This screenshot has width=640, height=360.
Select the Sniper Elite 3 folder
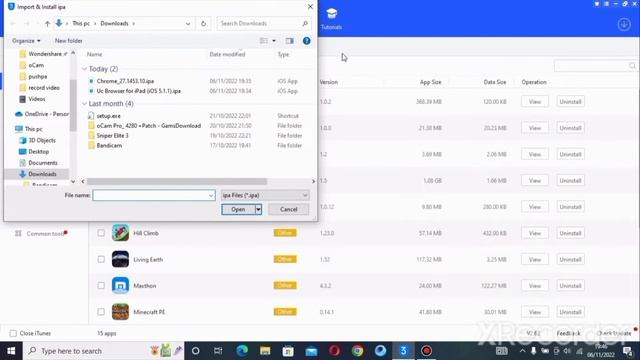[112, 136]
